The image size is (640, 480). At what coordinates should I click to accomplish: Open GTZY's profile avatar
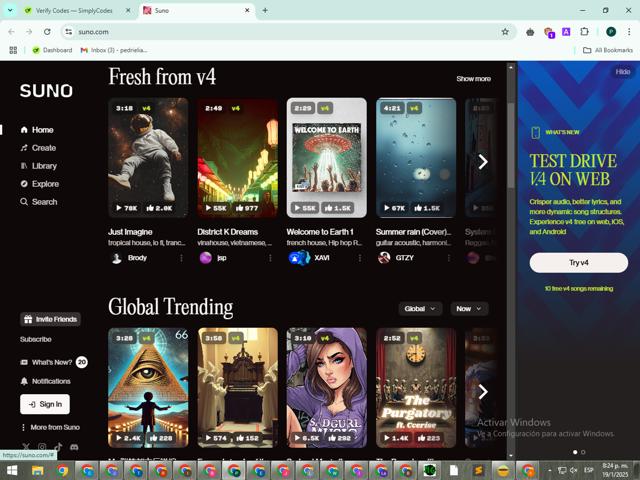(x=384, y=258)
